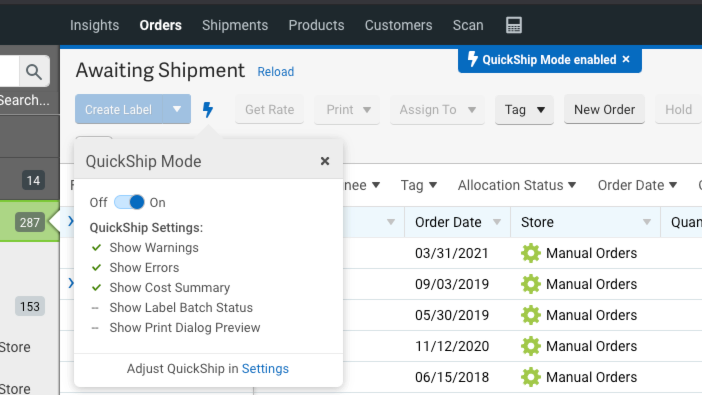Open the Assign To dropdown

[x=437, y=110]
